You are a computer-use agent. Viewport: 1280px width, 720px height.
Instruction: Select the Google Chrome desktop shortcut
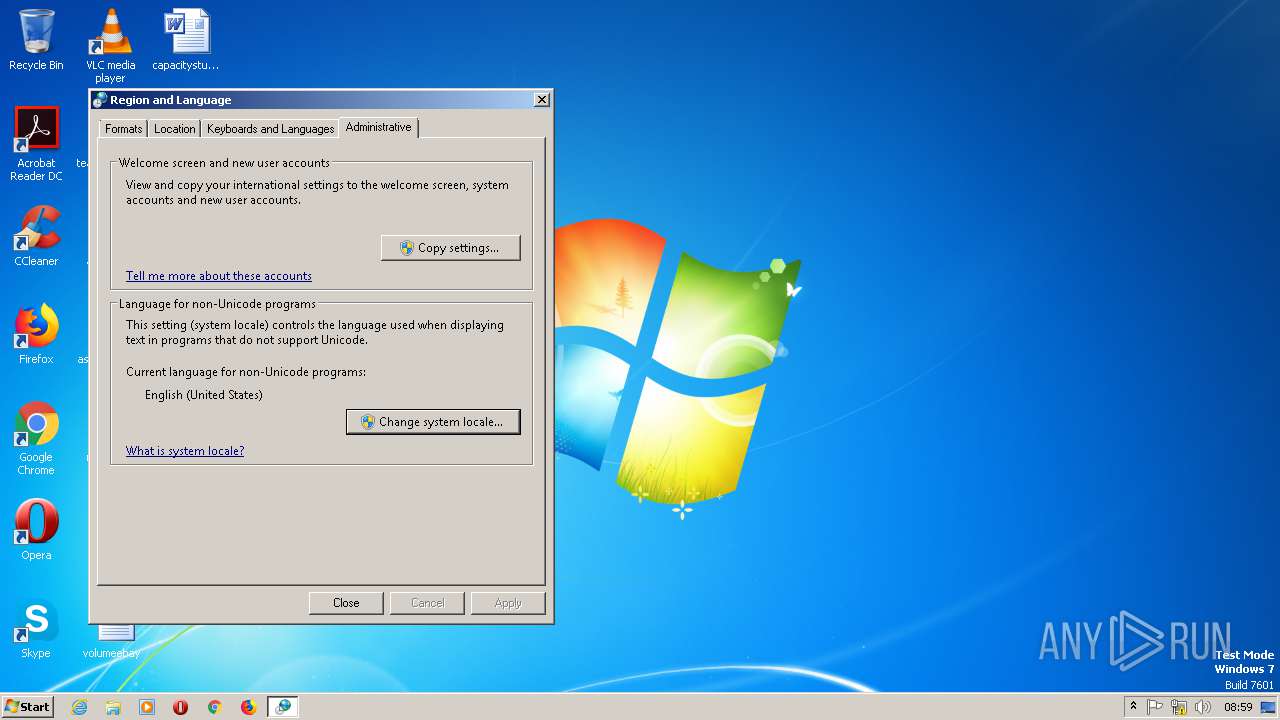point(36,438)
